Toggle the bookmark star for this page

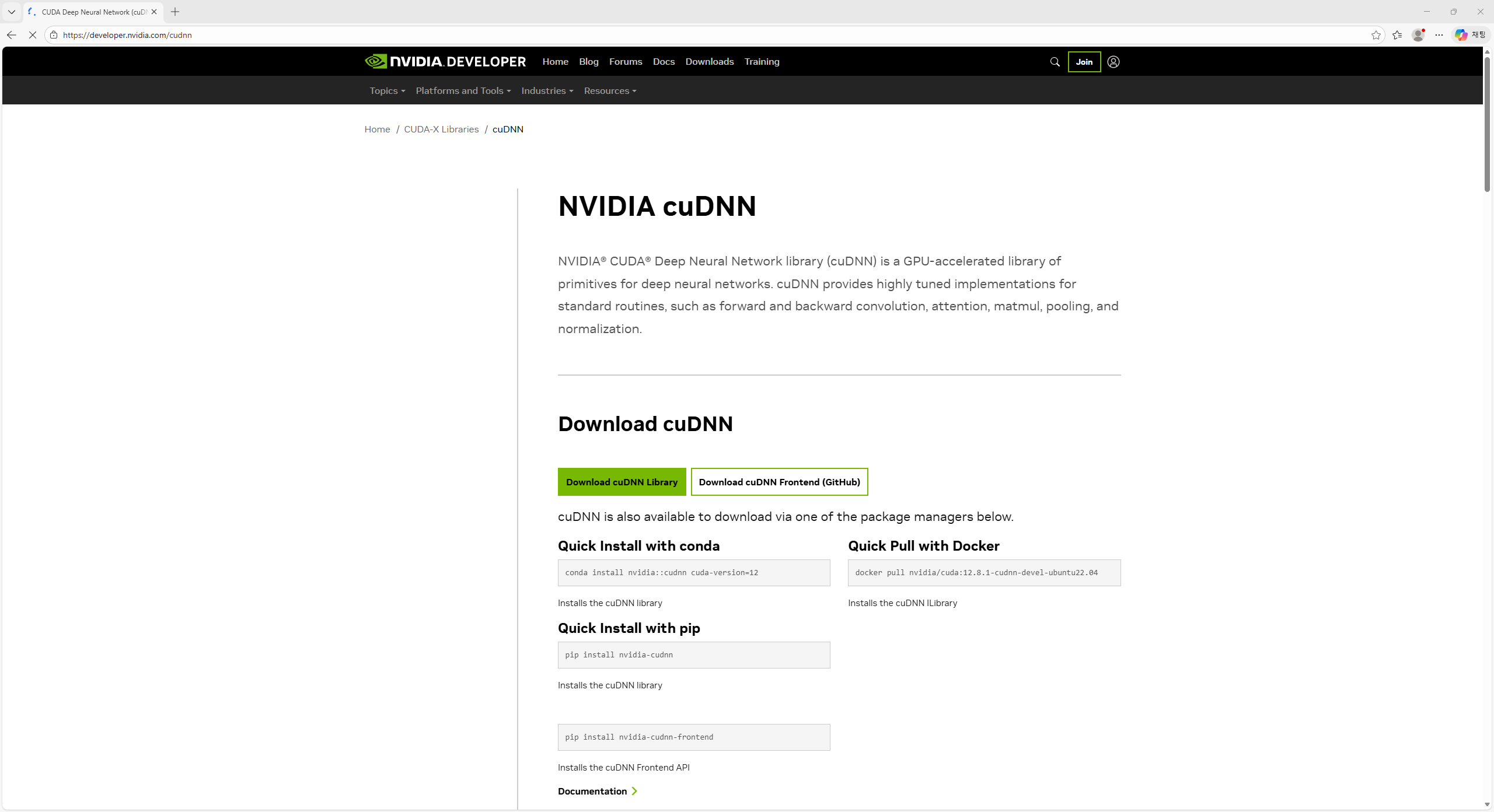coord(1376,35)
